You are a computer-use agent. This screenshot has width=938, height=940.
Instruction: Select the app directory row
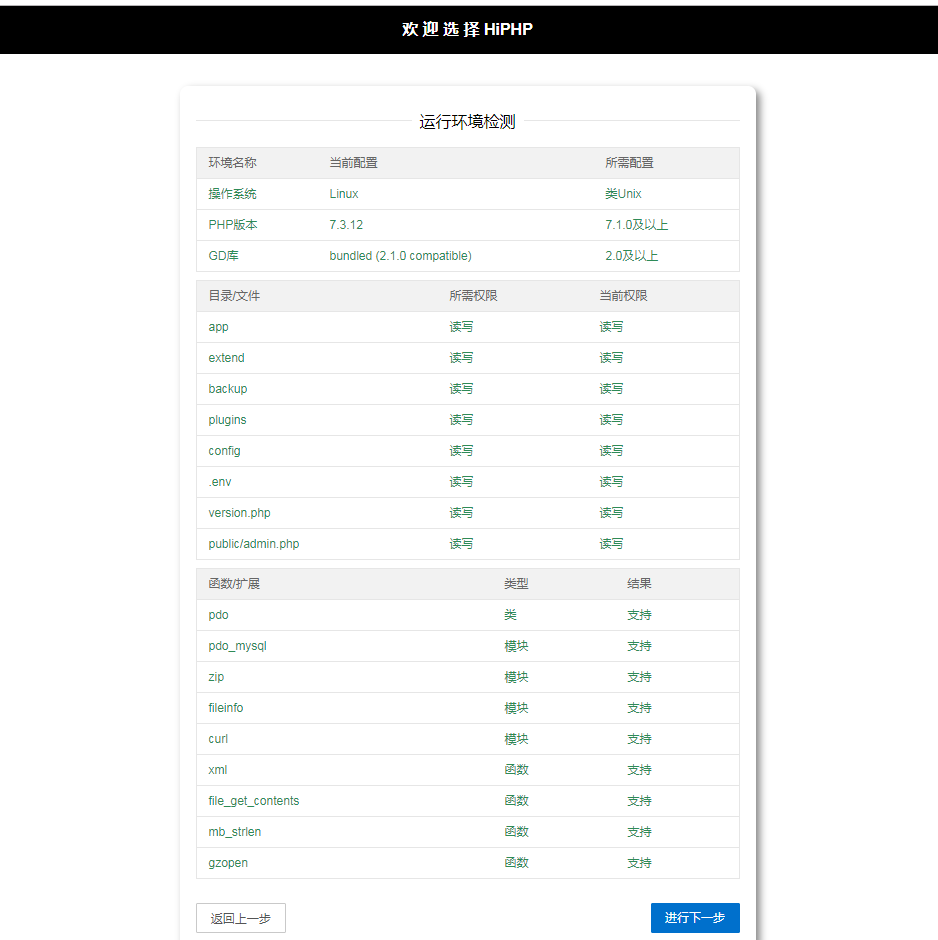(468, 327)
